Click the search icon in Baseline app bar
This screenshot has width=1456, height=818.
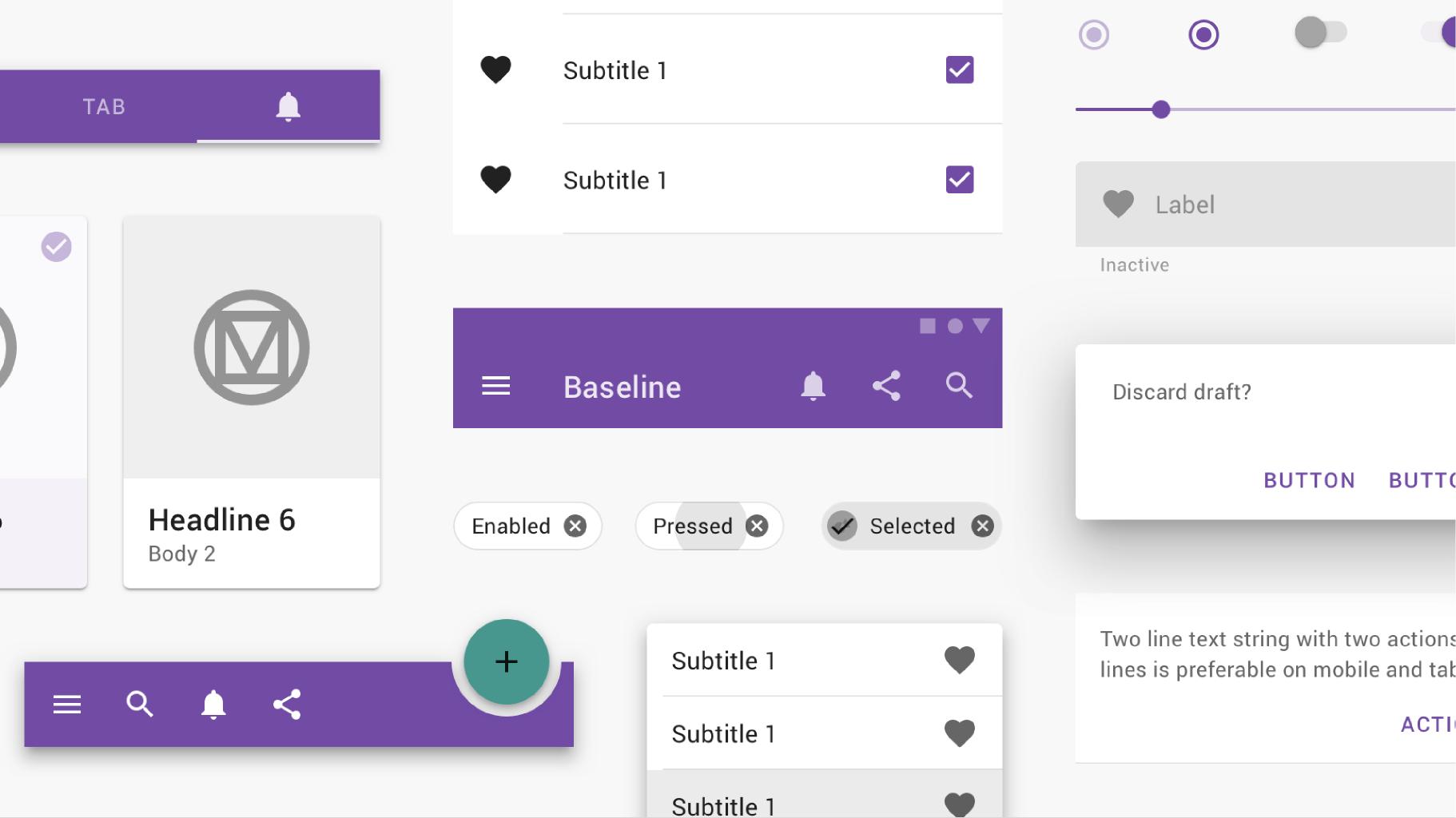(959, 386)
